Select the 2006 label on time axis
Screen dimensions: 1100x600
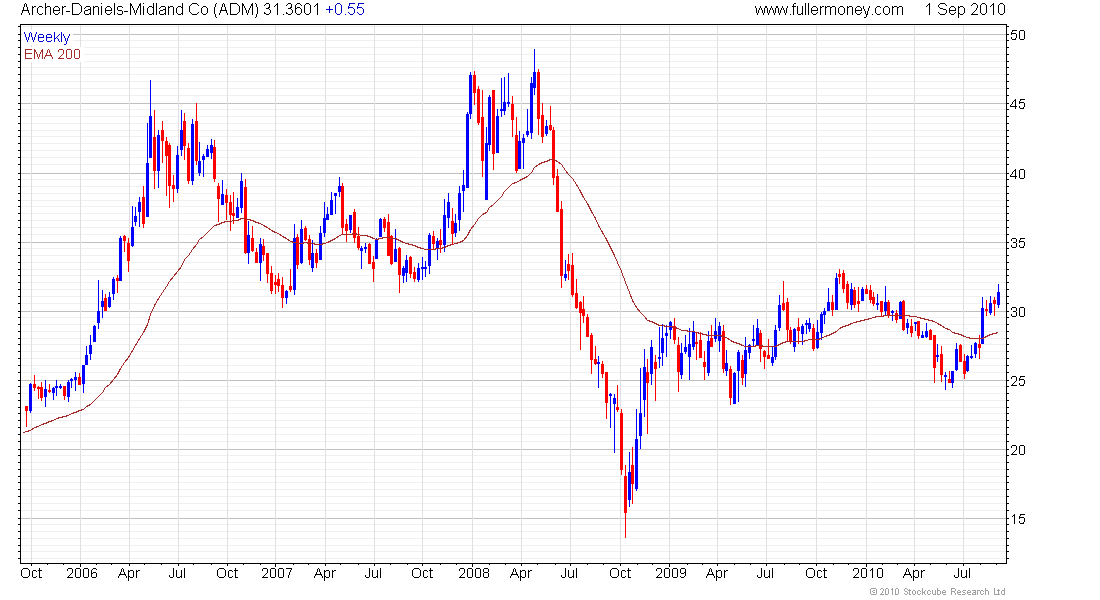point(82,573)
